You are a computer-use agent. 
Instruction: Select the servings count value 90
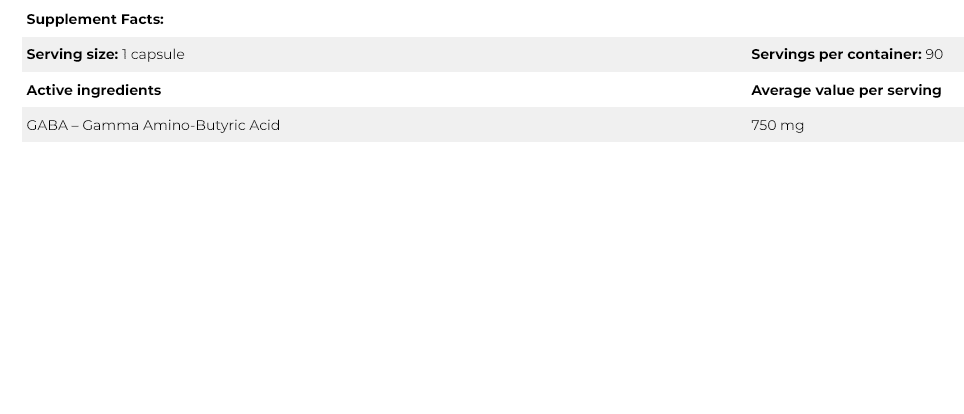click(x=934, y=54)
